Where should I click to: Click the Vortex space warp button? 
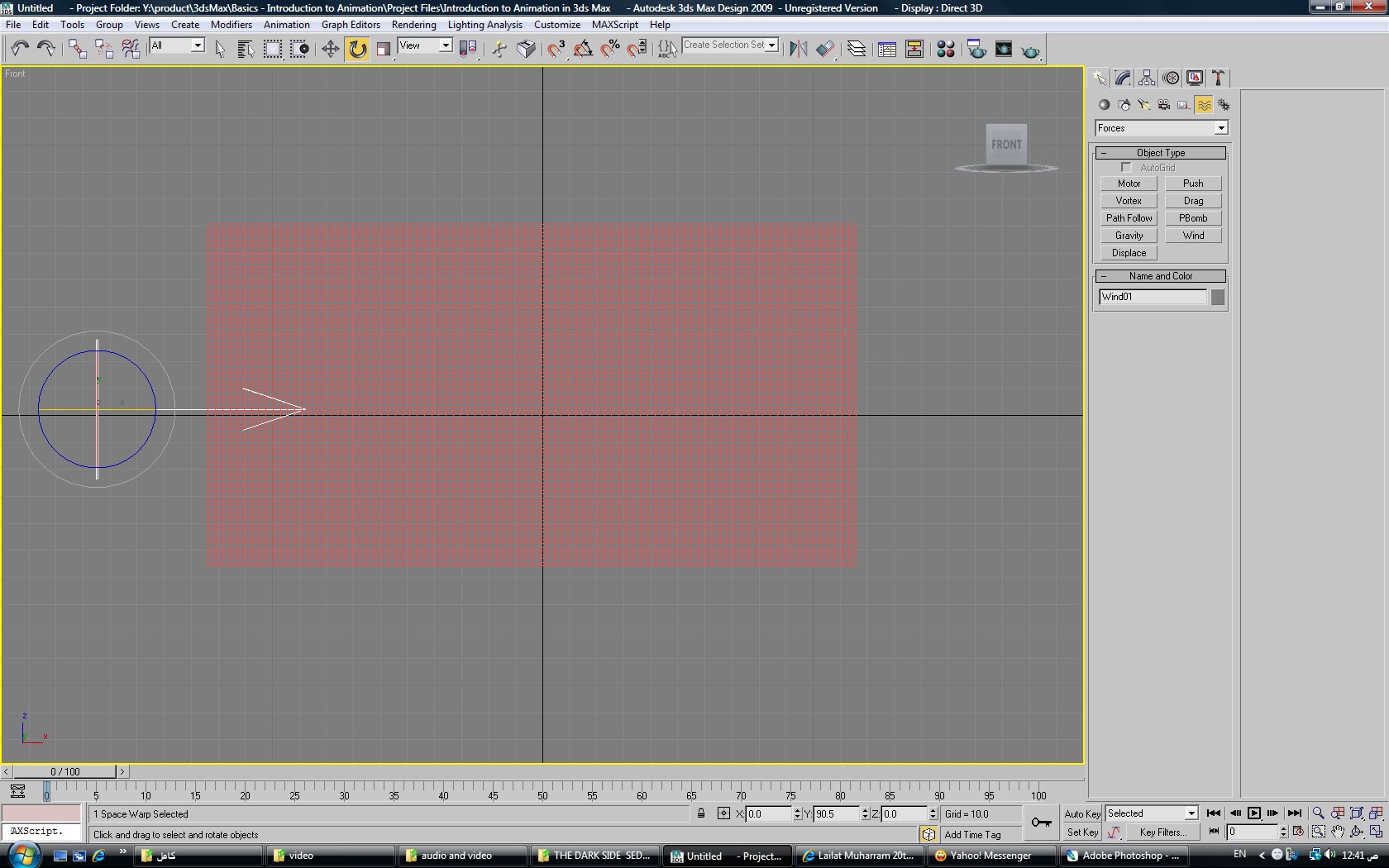[x=1129, y=201]
